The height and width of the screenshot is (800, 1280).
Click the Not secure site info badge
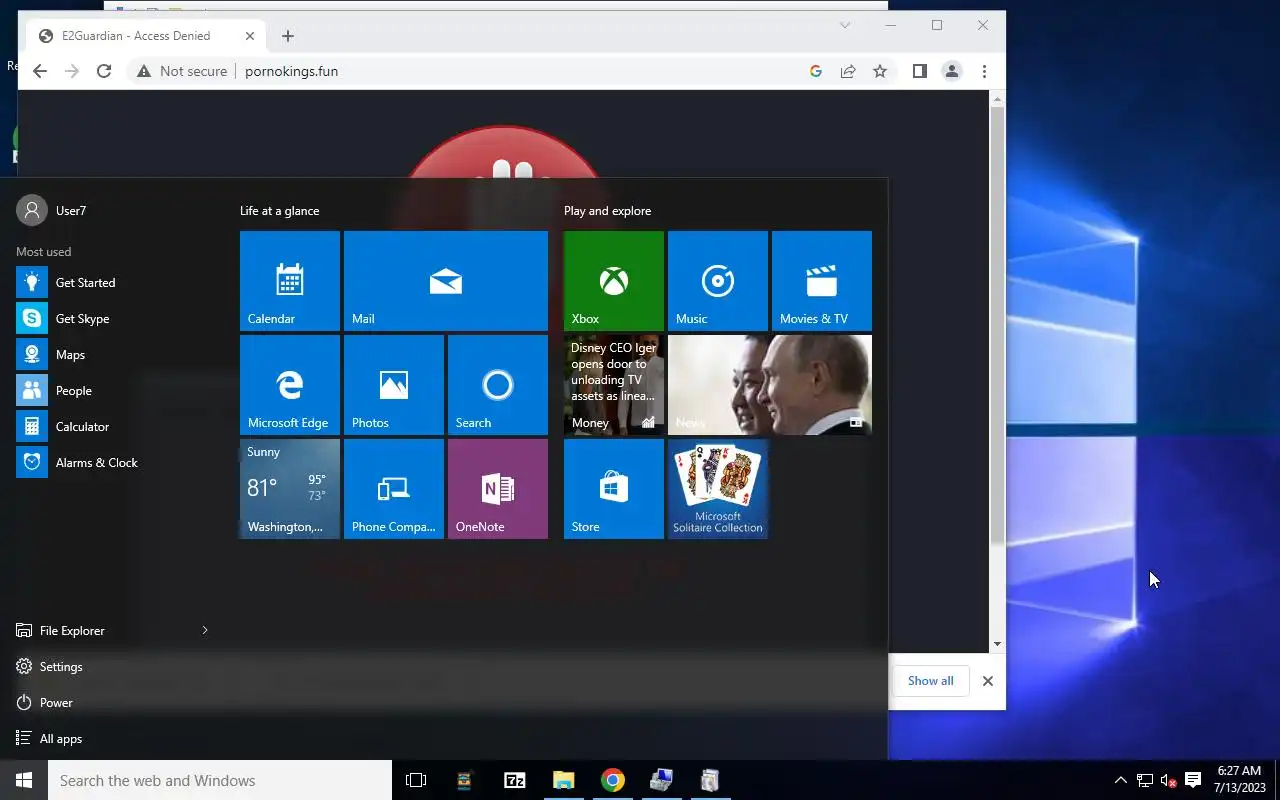[x=182, y=71]
